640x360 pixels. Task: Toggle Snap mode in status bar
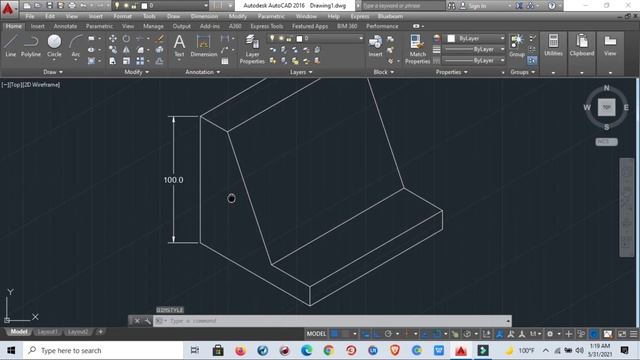[345, 334]
